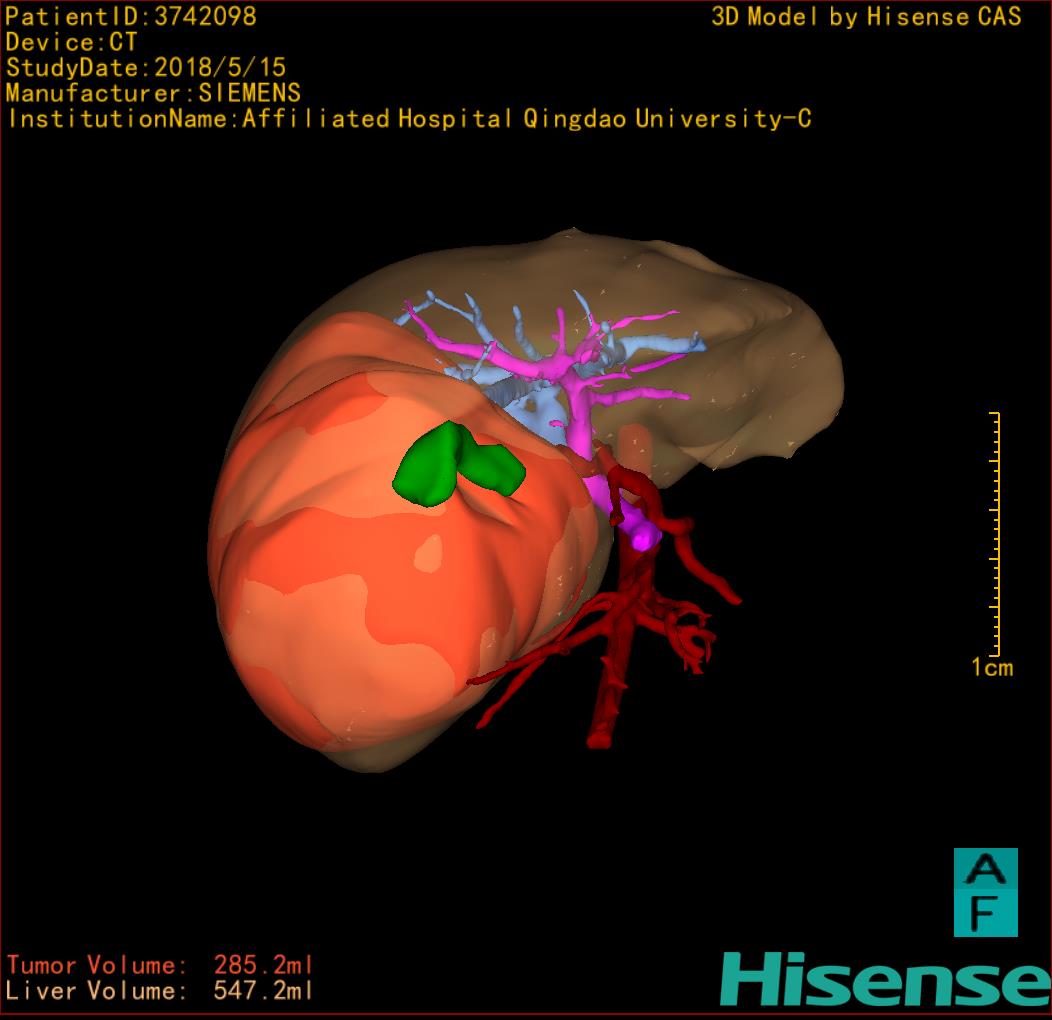Click the 'A' face of orientation cube

(x=985, y=870)
